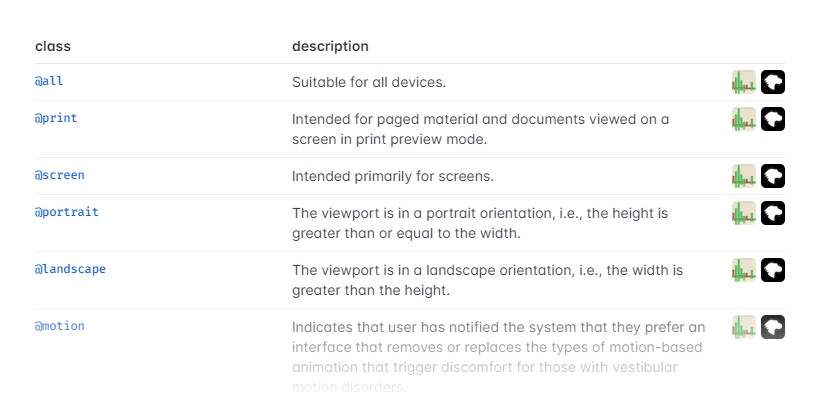Open the bar chart icon for @motion
820x400 pixels.
click(743, 327)
